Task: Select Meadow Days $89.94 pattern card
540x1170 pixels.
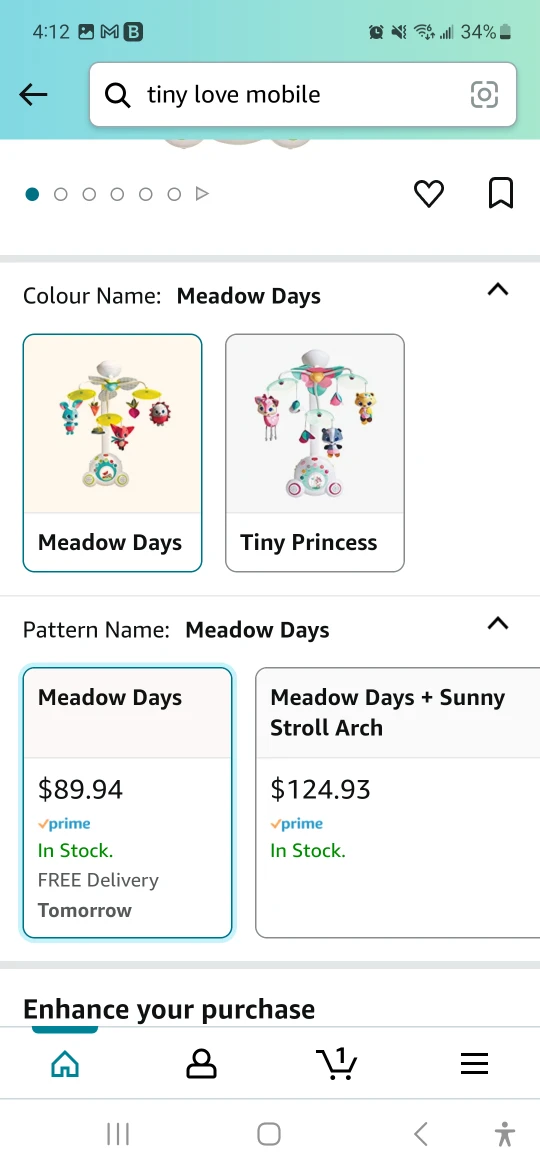Action: coord(128,802)
